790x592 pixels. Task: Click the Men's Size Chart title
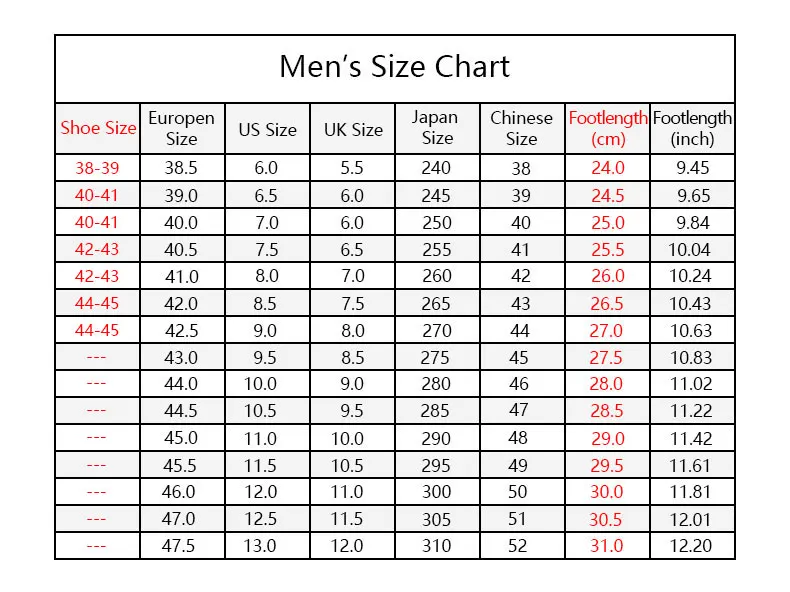pos(394,67)
